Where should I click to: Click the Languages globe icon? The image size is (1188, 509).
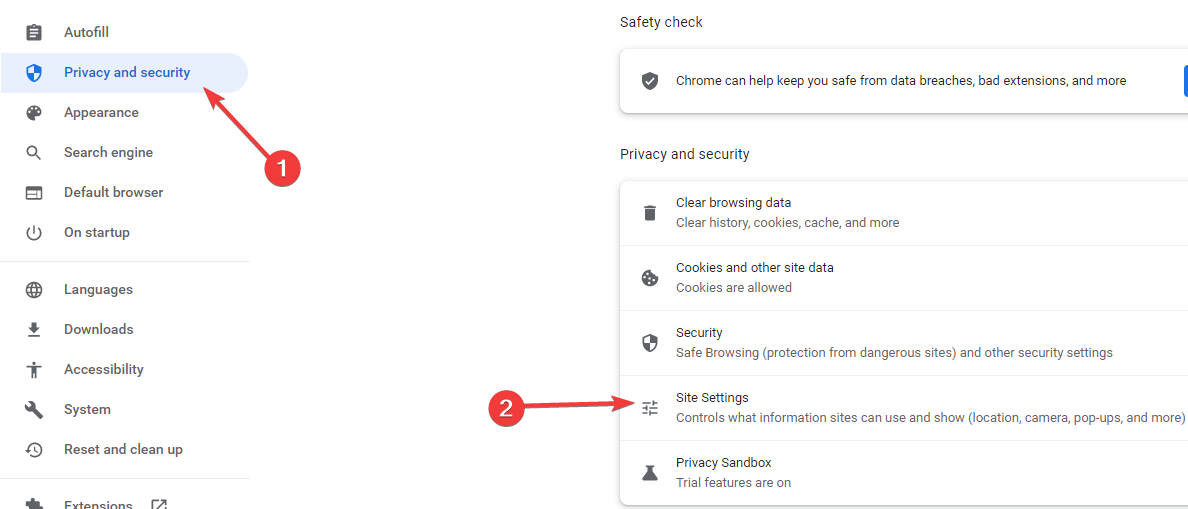point(34,290)
